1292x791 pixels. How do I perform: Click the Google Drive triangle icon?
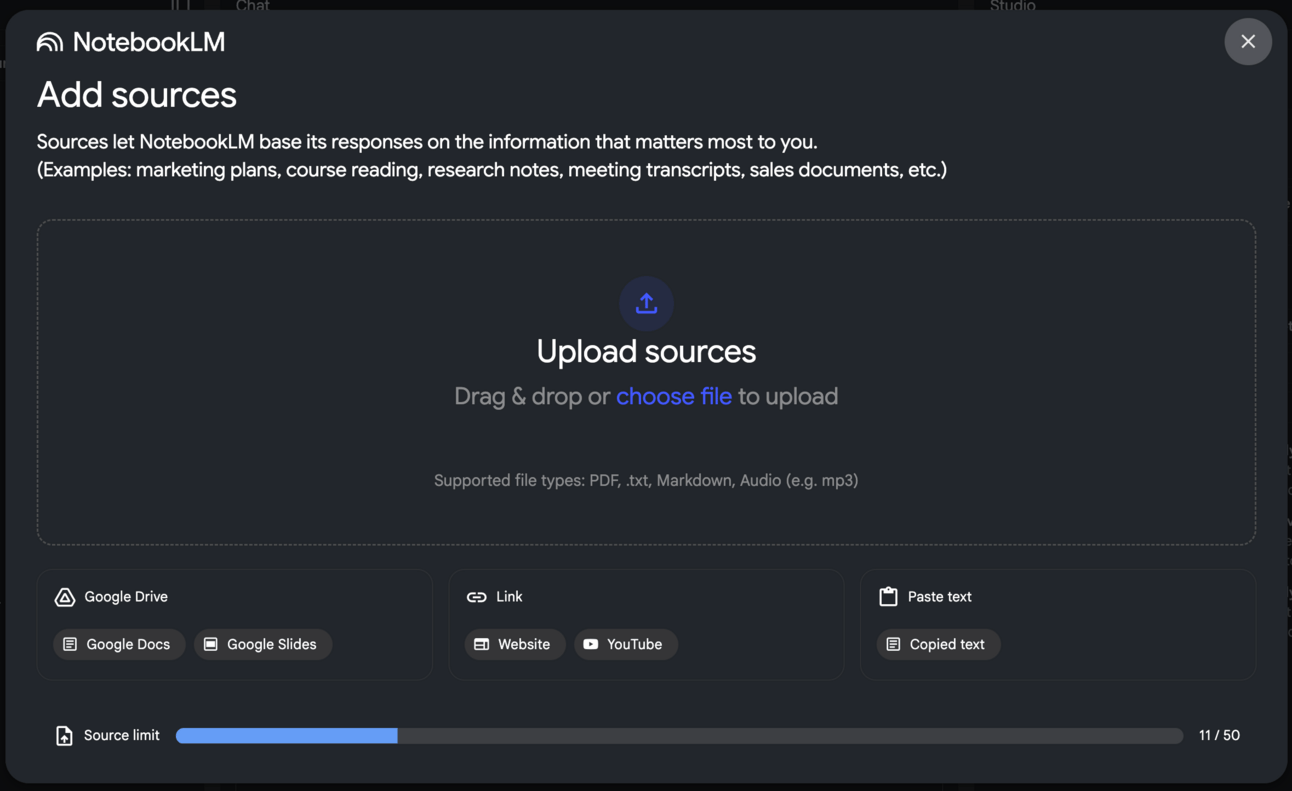pyautogui.click(x=65, y=597)
